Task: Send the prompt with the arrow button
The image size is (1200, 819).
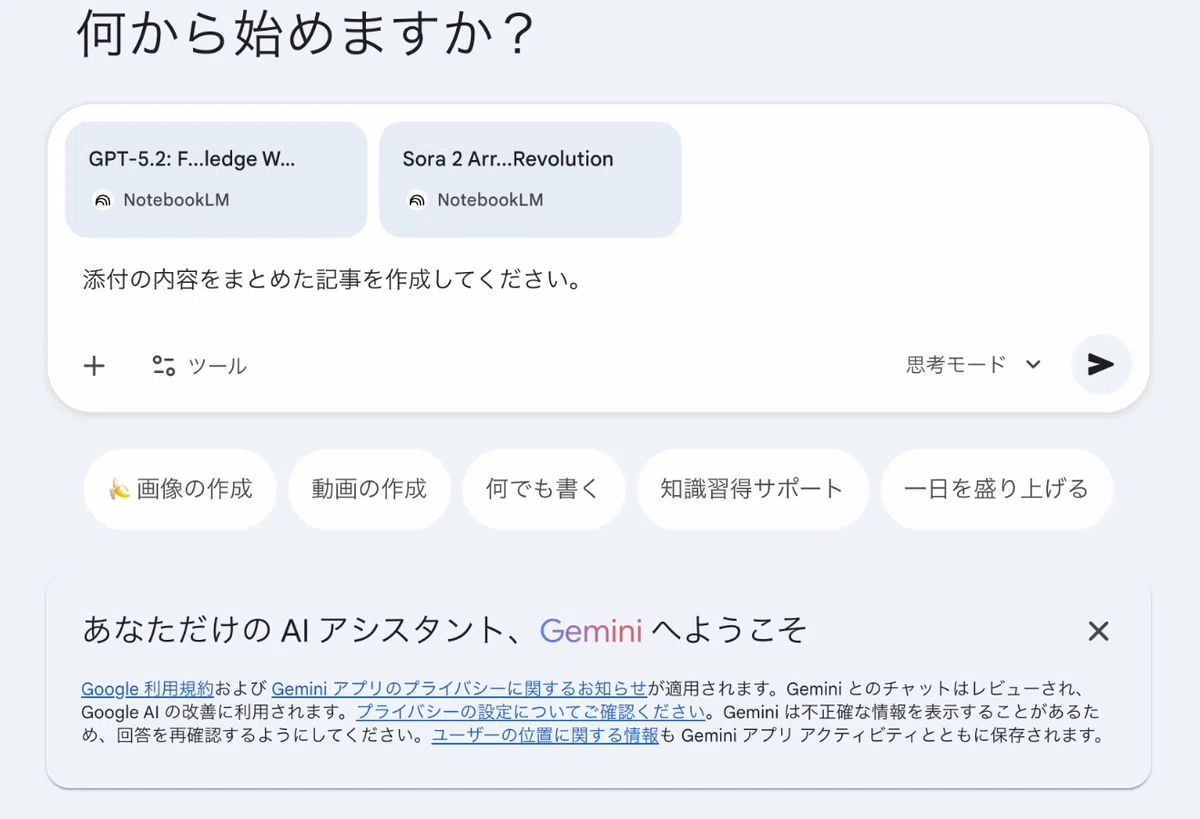Action: 1101,364
